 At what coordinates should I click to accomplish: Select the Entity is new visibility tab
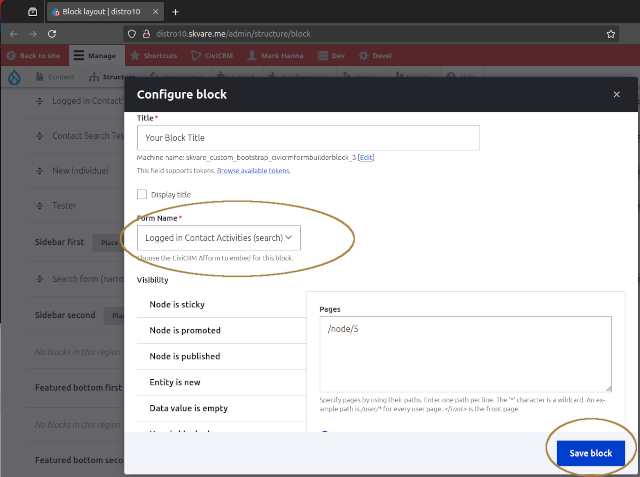pyautogui.click(x=222, y=382)
